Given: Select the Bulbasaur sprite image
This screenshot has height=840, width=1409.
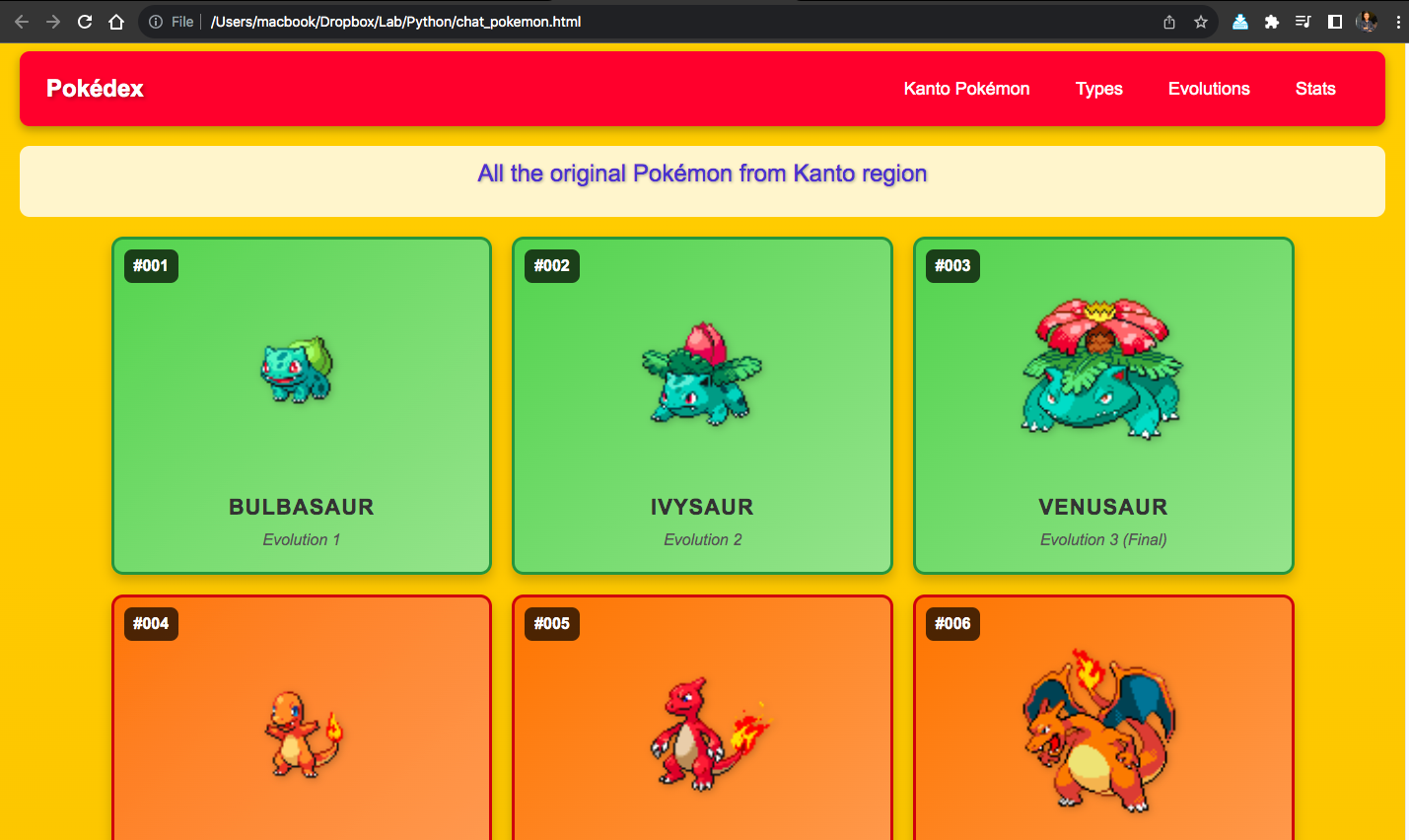Looking at the screenshot, I should [x=297, y=369].
